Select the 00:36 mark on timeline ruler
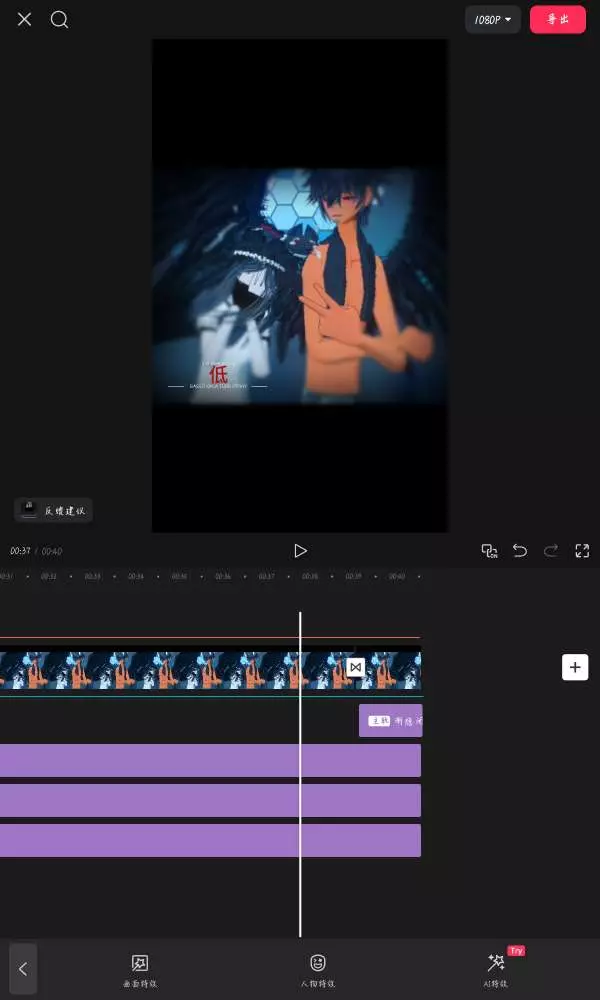Screen dimensions: 600x1000 pyautogui.click(x=223, y=577)
